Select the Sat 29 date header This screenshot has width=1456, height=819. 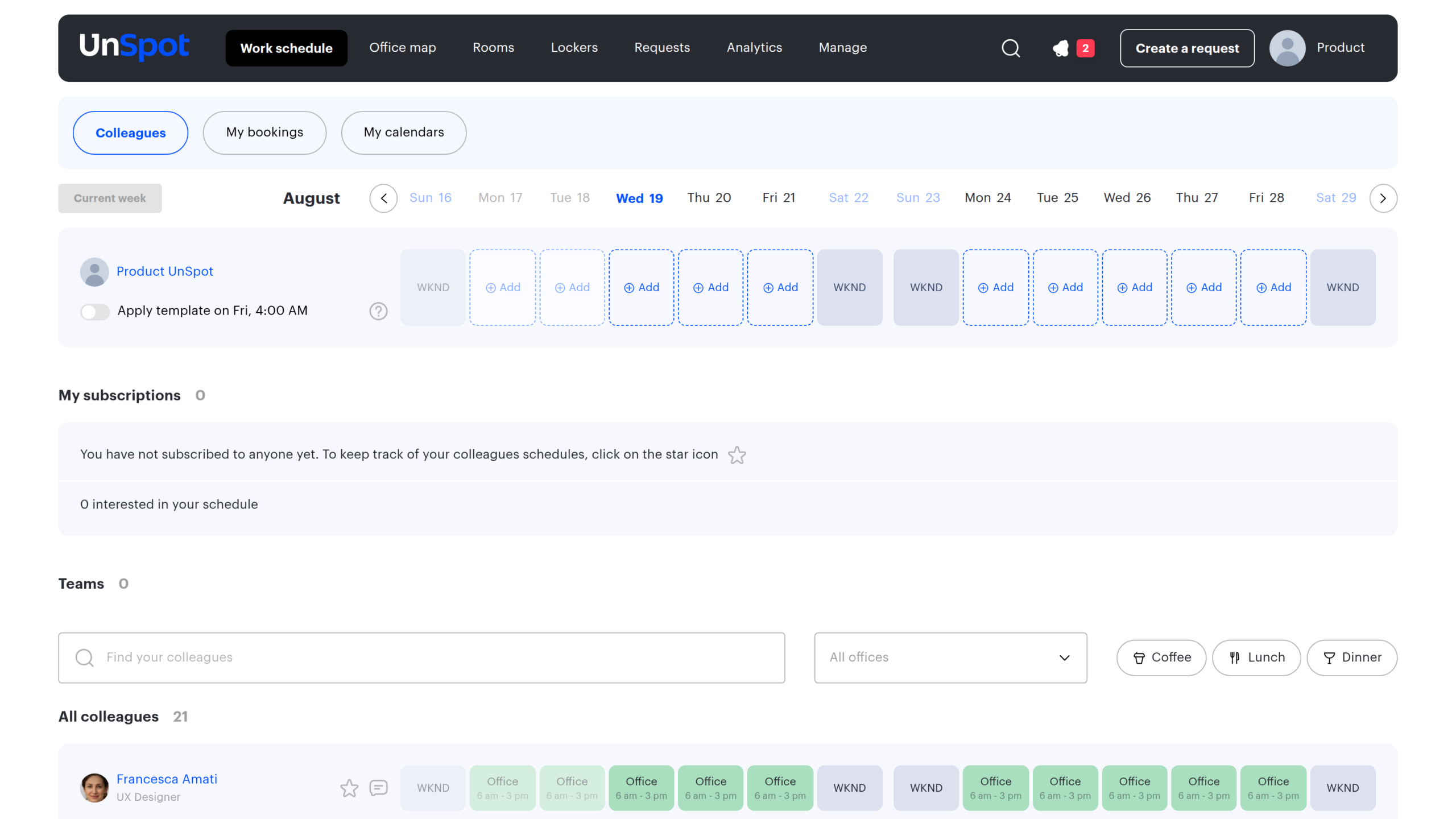1336,198
